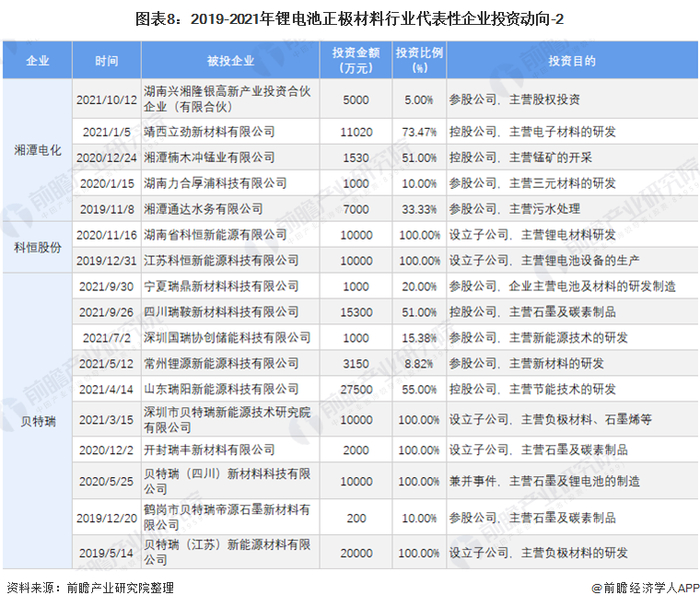Select the 投资目的 column header
700x607 pixels.
tap(572, 60)
